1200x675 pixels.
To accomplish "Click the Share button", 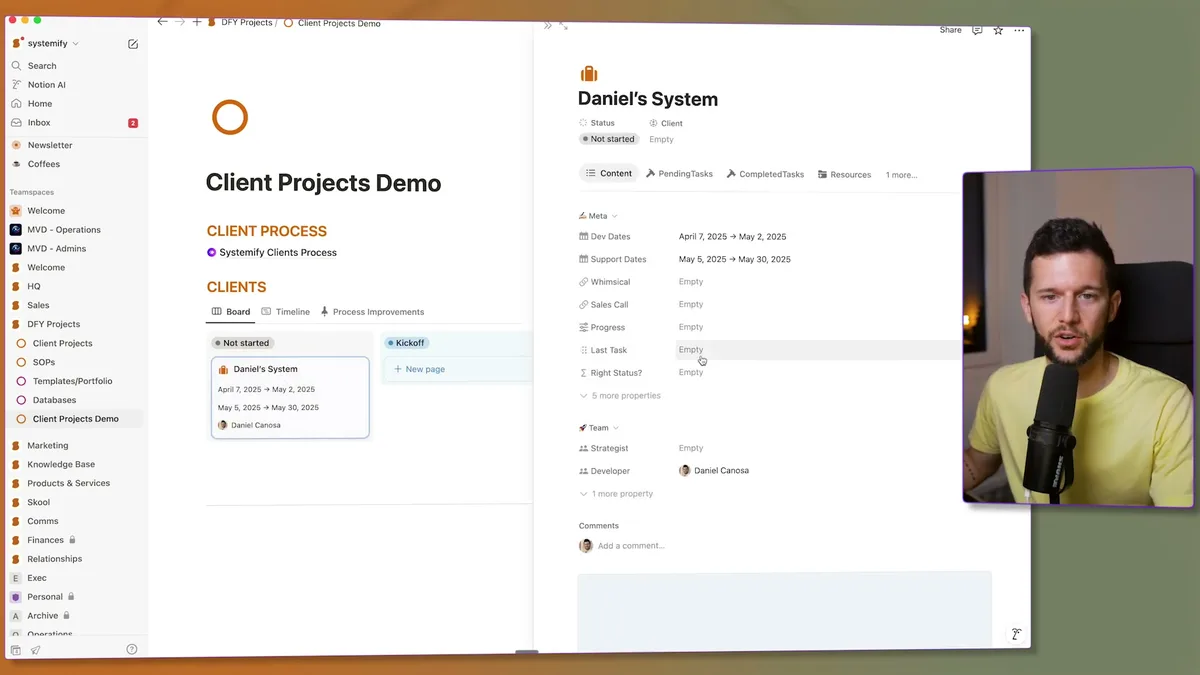I will [x=949, y=30].
